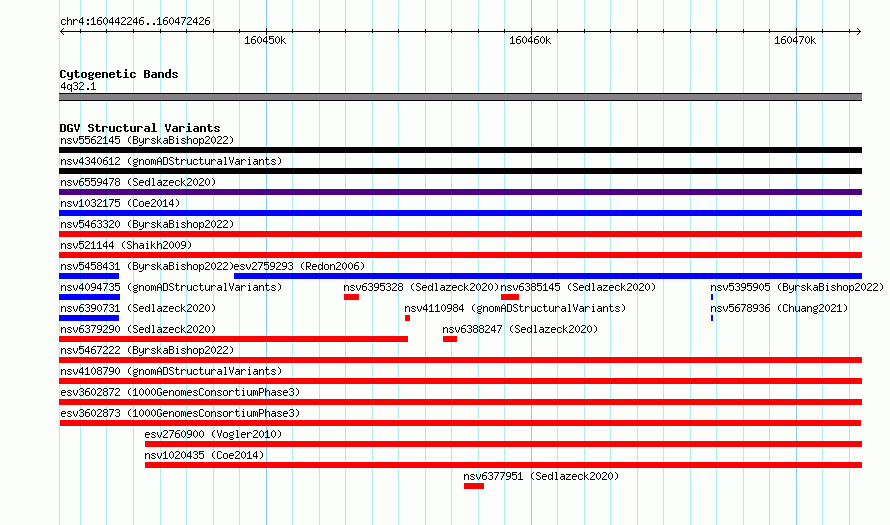Click the nsv4094735 gnomADStructuralVariants label
890x525 pixels.
tap(171, 287)
